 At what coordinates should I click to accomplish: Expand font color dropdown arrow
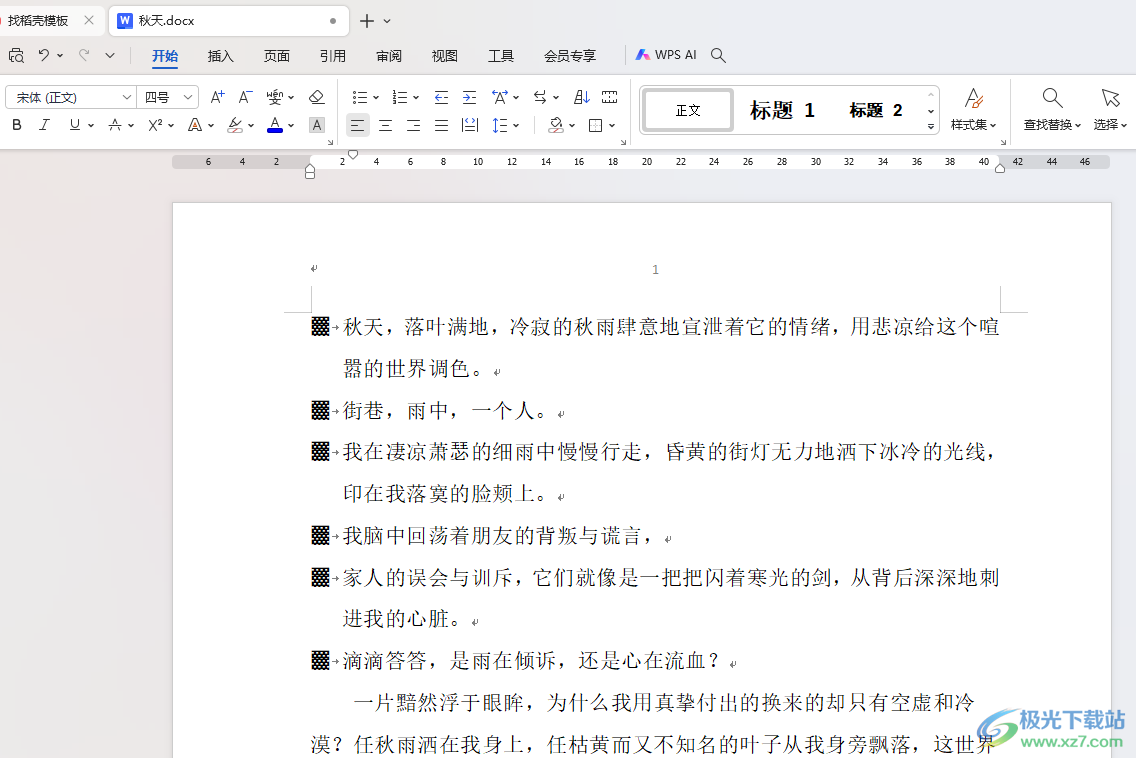291,125
